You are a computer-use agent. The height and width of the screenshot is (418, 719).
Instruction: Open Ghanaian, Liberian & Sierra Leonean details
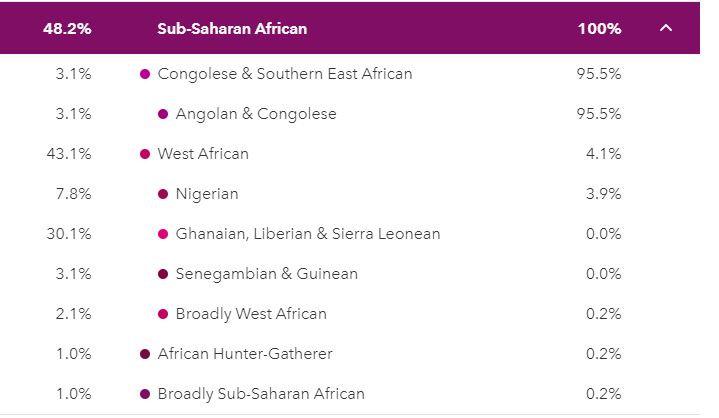point(308,234)
